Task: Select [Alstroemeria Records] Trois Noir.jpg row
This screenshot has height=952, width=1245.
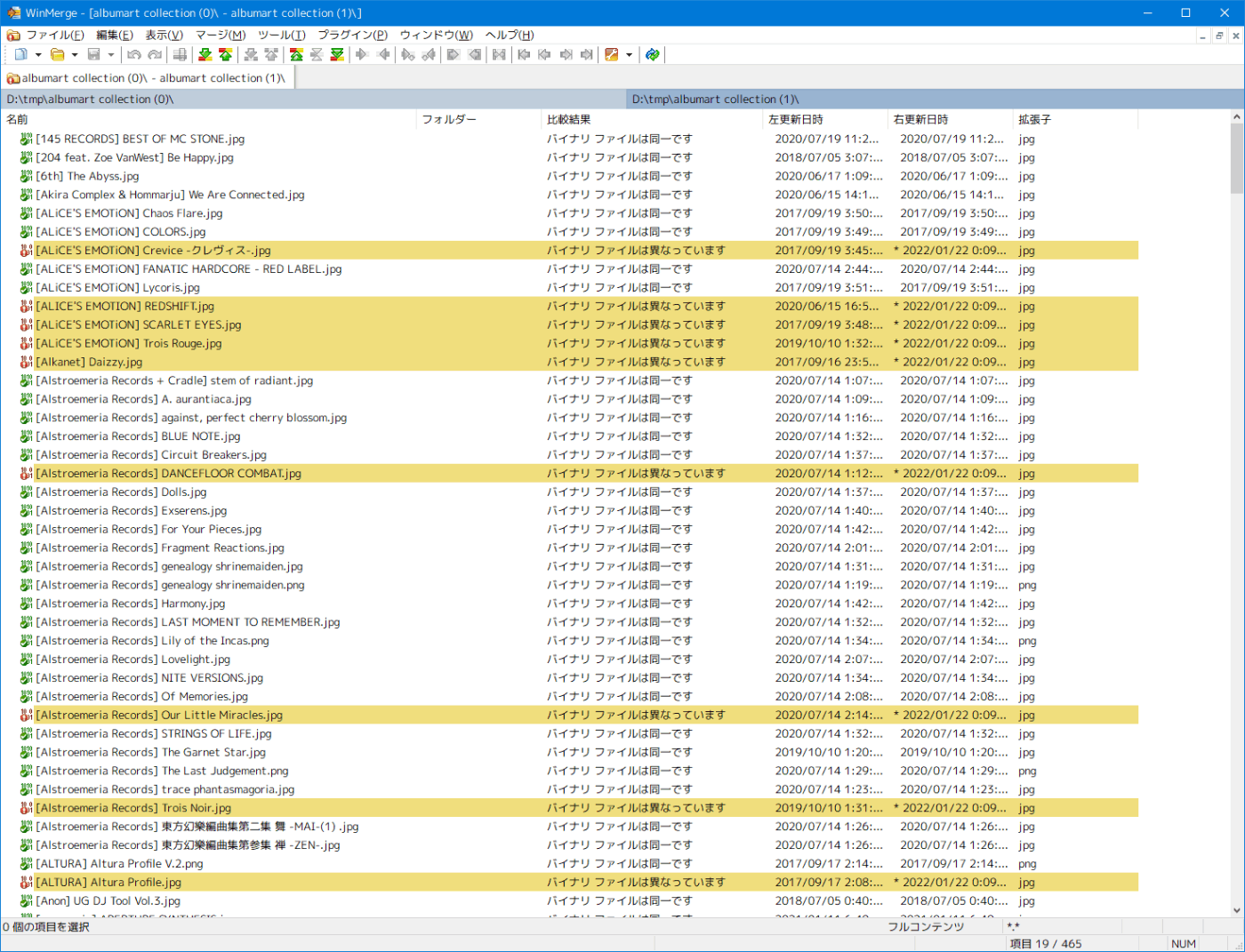Action: 569,808
